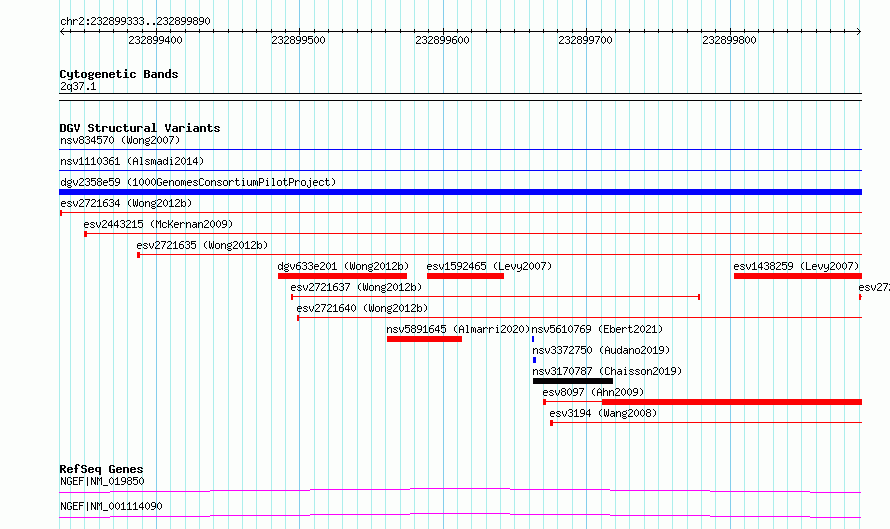Select nsv3372750 (Audano2019) label
The height and width of the screenshot is (529, 890).
tap(601, 350)
